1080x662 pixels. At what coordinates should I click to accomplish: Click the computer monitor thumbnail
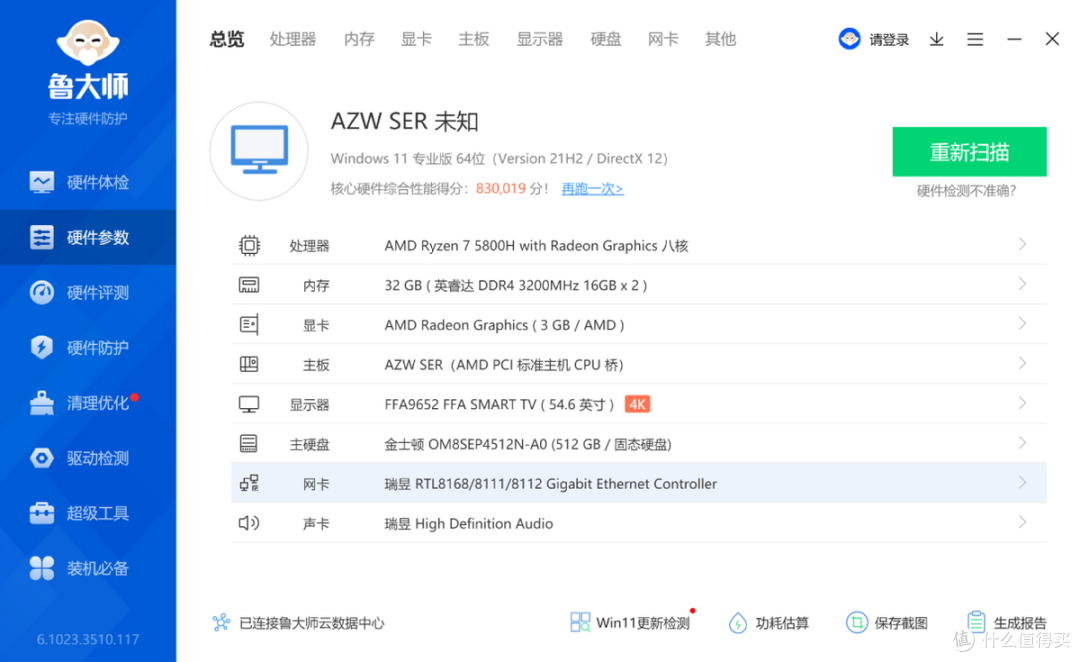[x=259, y=151]
